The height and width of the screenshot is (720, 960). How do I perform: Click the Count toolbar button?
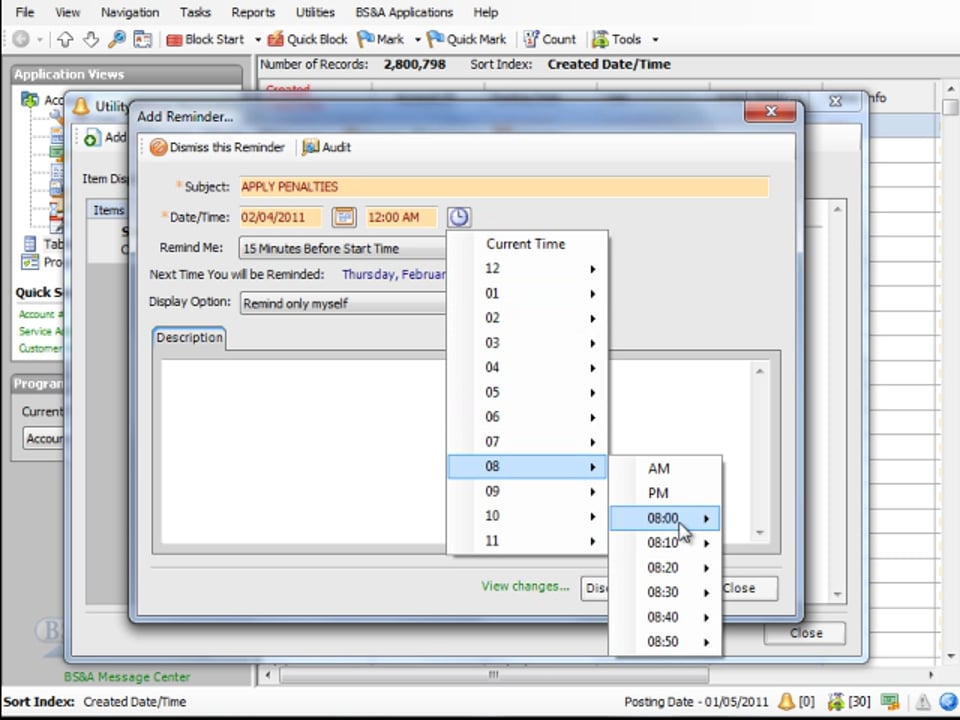tap(550, 39)
